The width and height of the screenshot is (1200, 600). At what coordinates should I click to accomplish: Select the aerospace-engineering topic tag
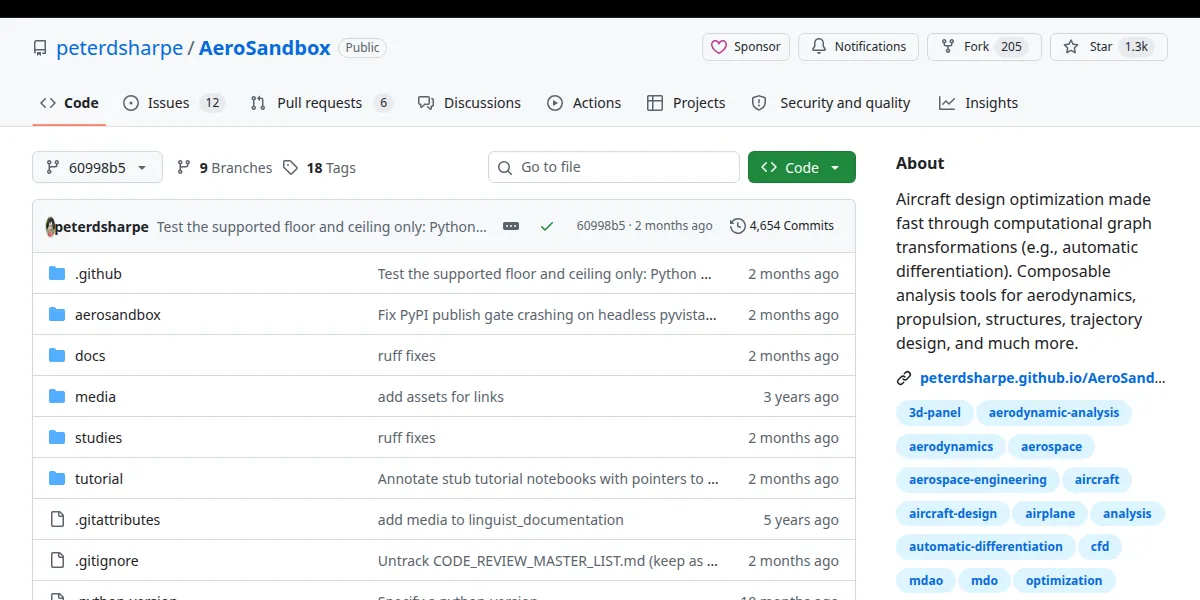tap(978, 480)
